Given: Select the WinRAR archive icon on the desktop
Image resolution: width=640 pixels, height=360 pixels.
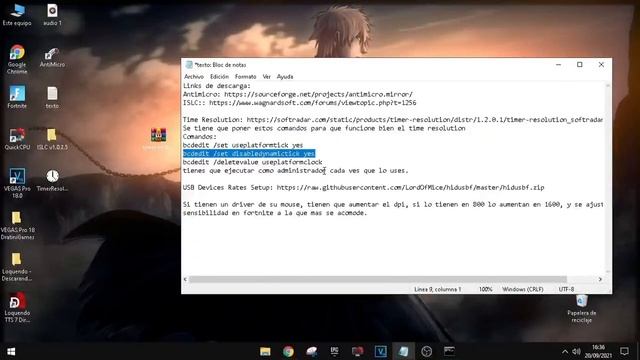Looking at the screenshot, I should [158, 137].
